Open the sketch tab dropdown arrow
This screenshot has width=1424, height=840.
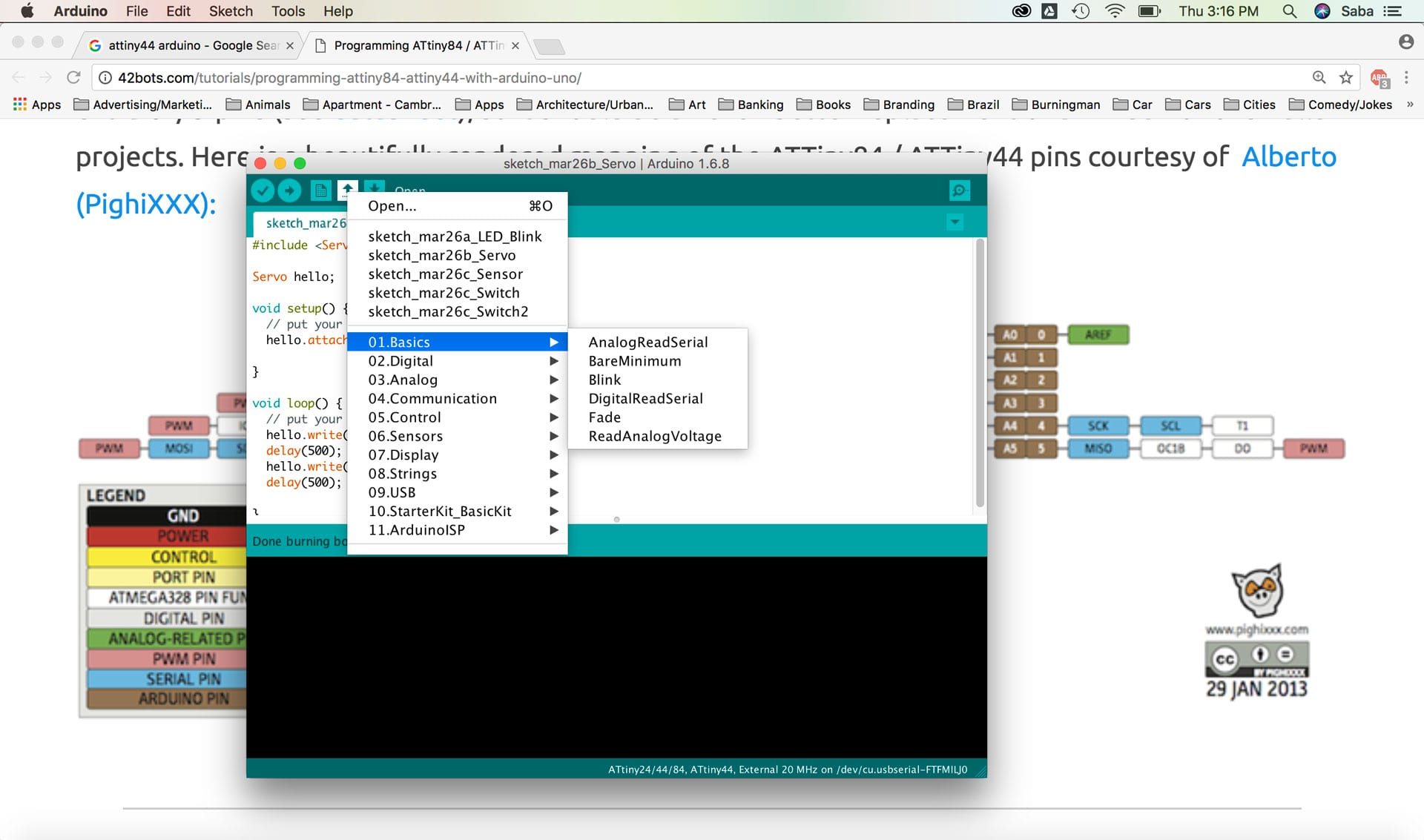click(x=955, y=222)
